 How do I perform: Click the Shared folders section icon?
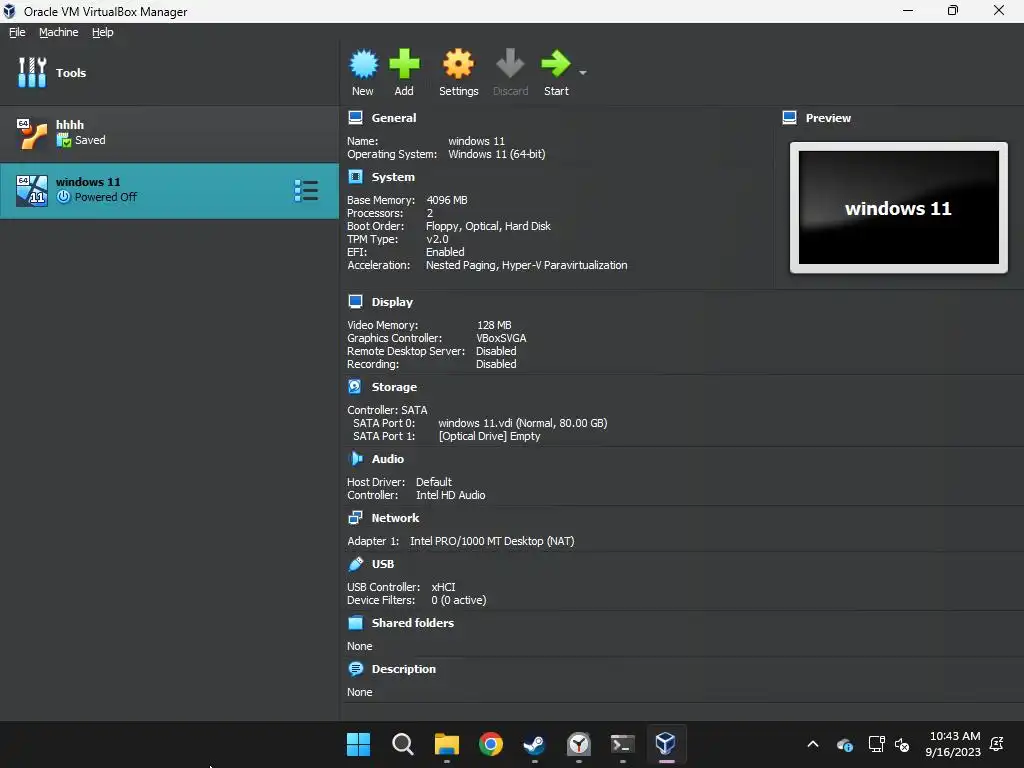point(355,622)
